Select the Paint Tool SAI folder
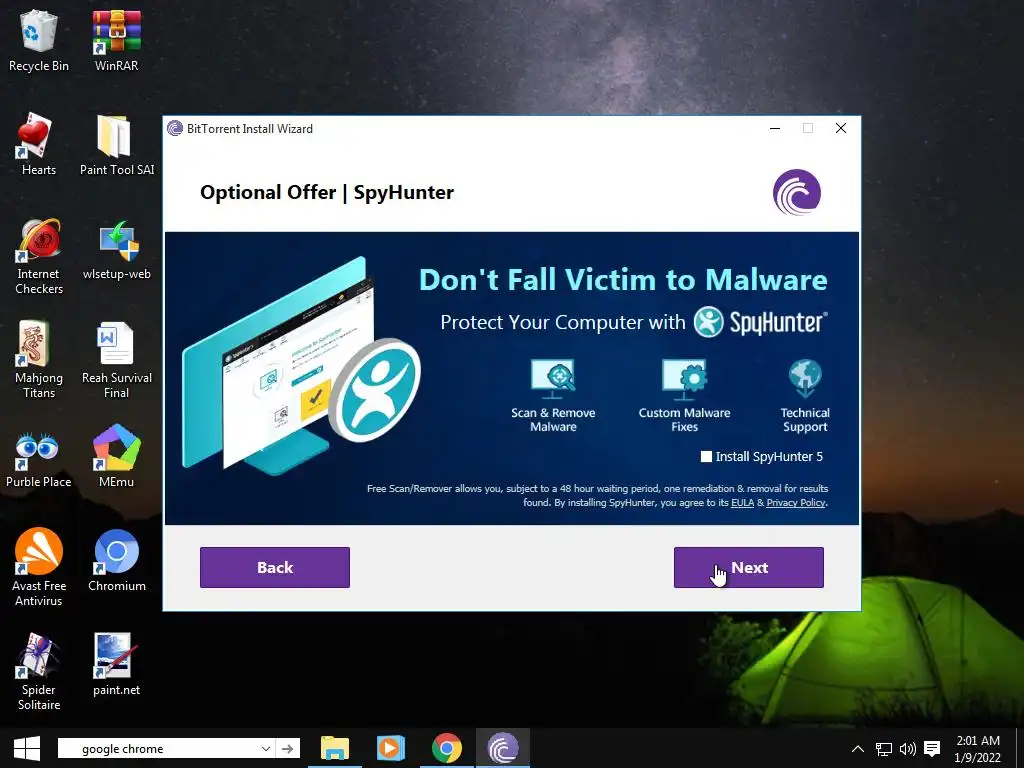 point(117,144)
